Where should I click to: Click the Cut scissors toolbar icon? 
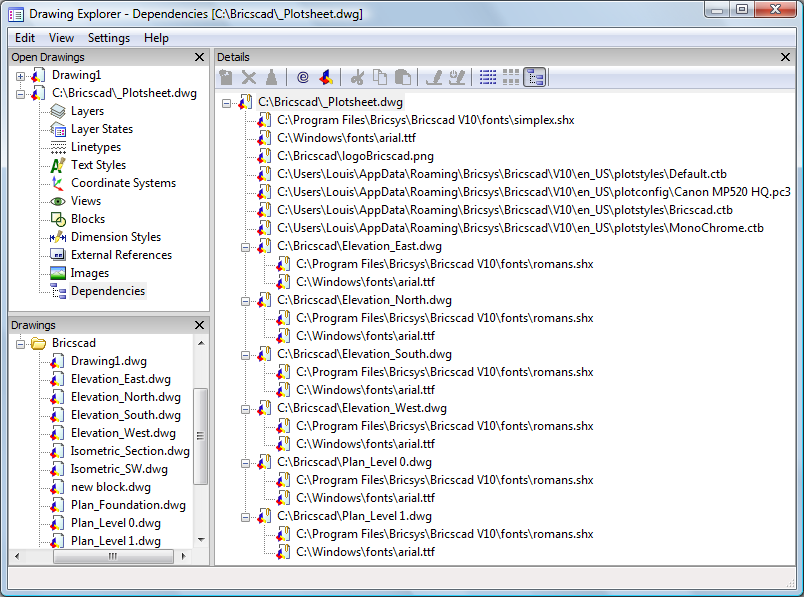tap(357, 77)
